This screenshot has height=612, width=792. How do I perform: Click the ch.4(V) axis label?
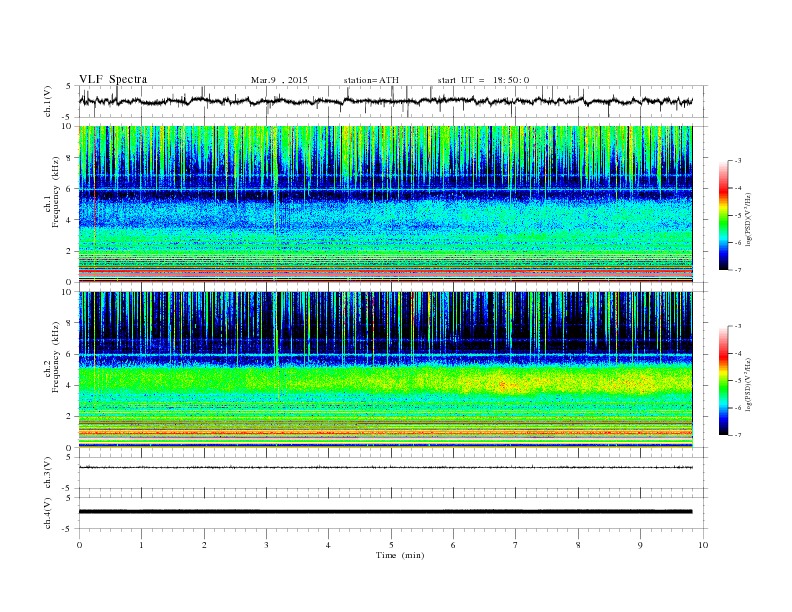pyautogui.click(x=47, y=513)
